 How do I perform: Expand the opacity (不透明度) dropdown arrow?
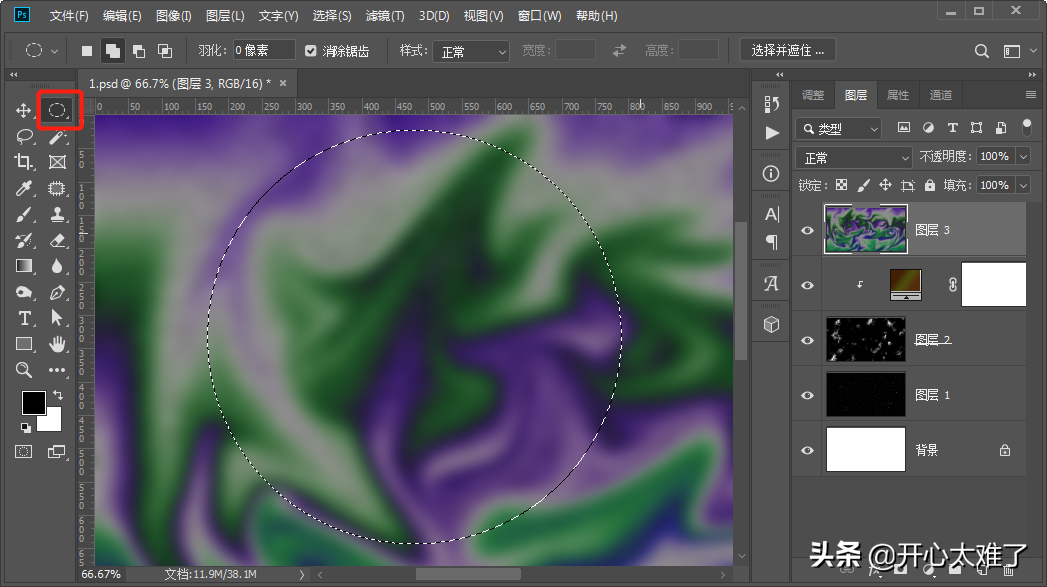(x=1022, y=157)
